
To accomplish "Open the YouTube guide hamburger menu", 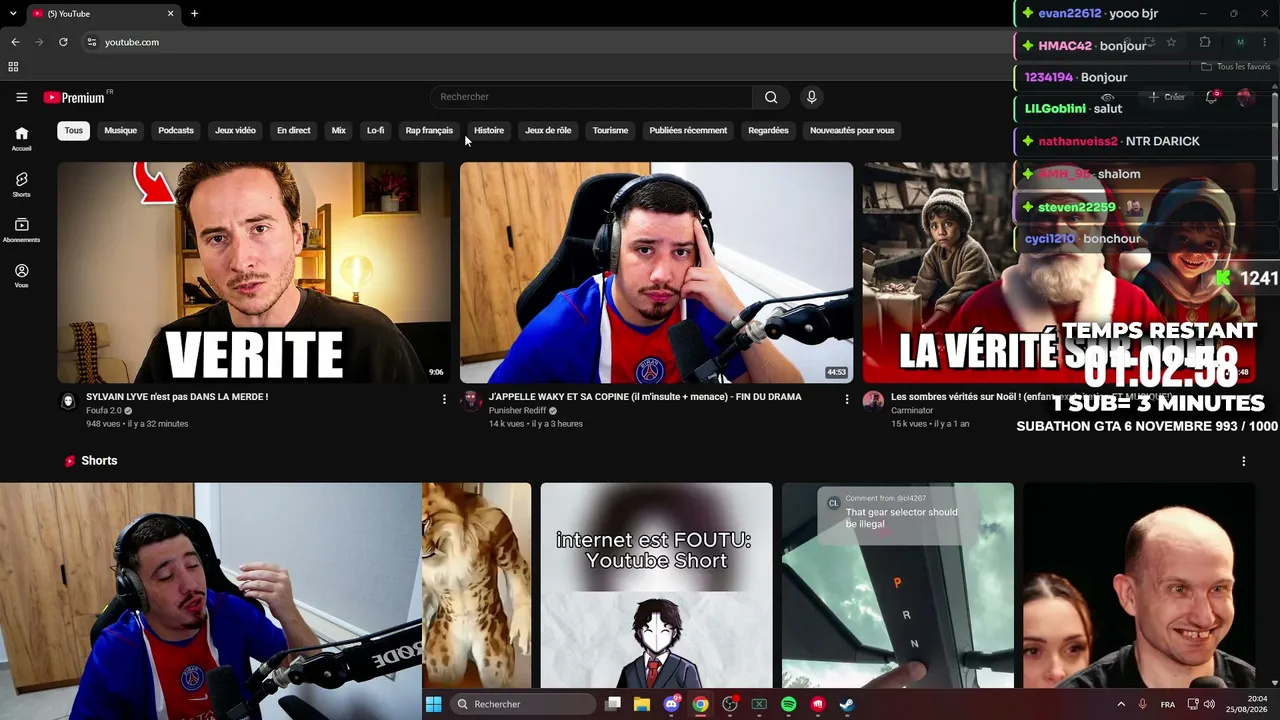I will (x=21, y=97).
